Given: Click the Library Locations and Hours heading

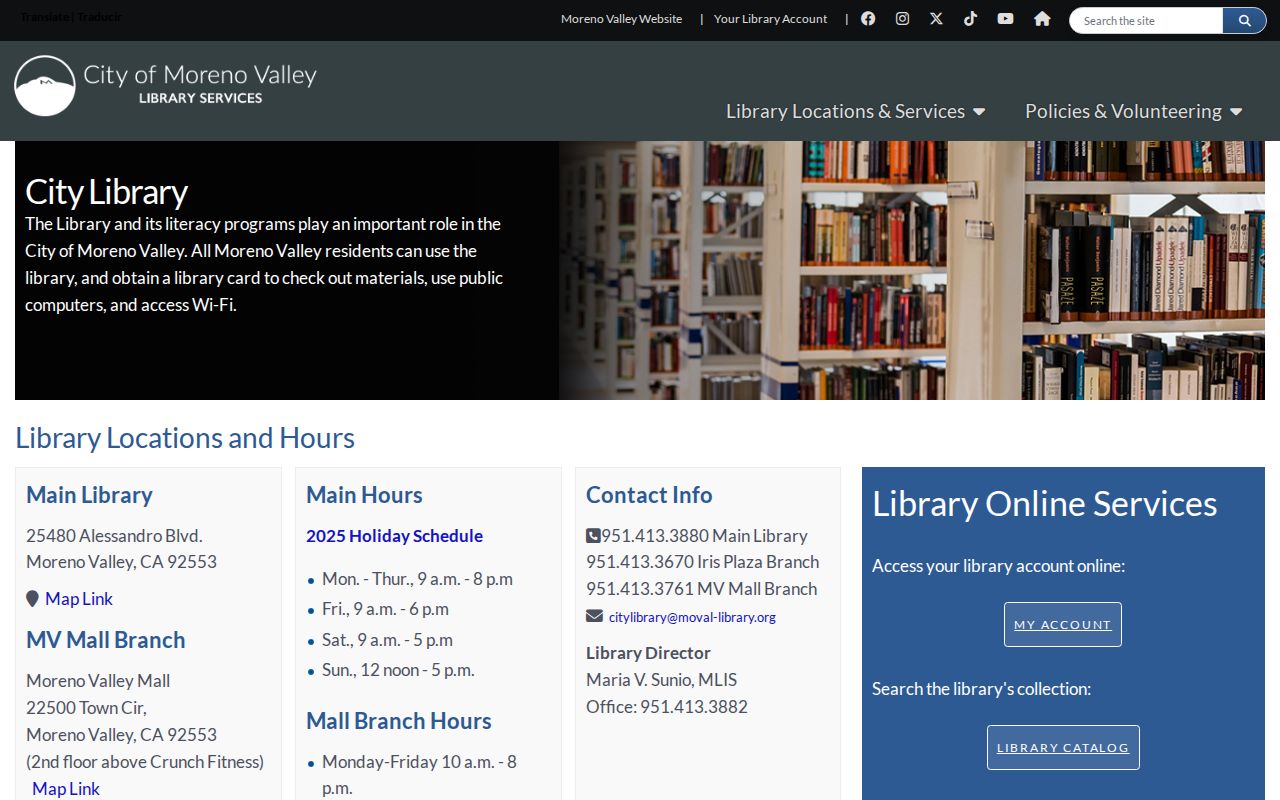Looking at the screenshot, I should (x=185, y=438).
